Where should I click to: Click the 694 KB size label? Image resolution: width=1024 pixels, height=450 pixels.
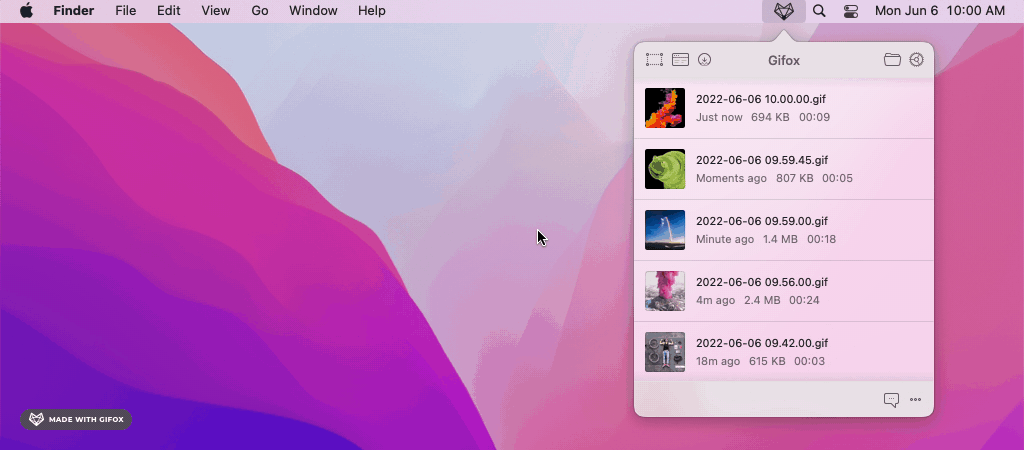click(770, 118)
